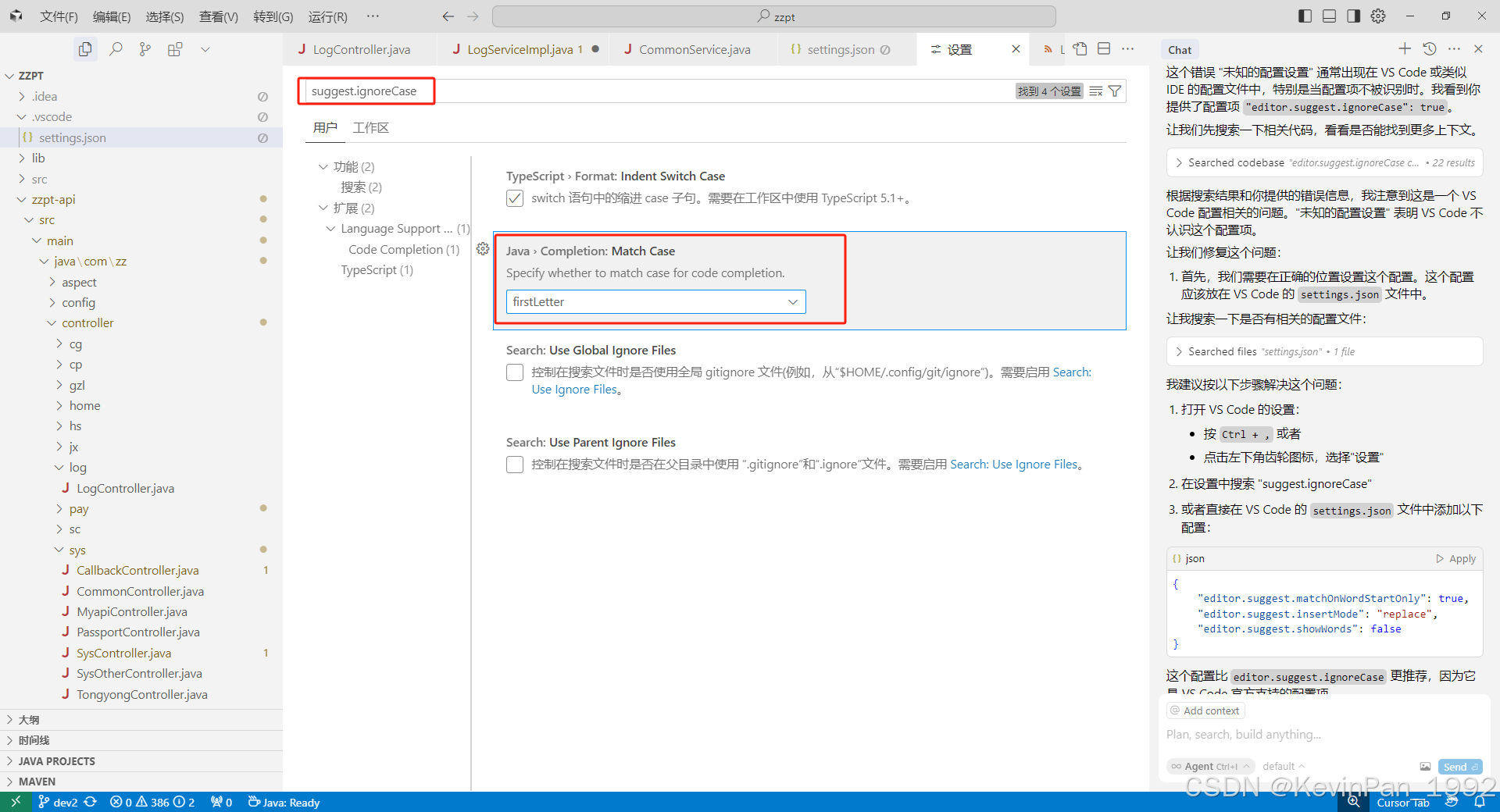
Task: Open chat history clock icon
Action: pos(1430,49)
